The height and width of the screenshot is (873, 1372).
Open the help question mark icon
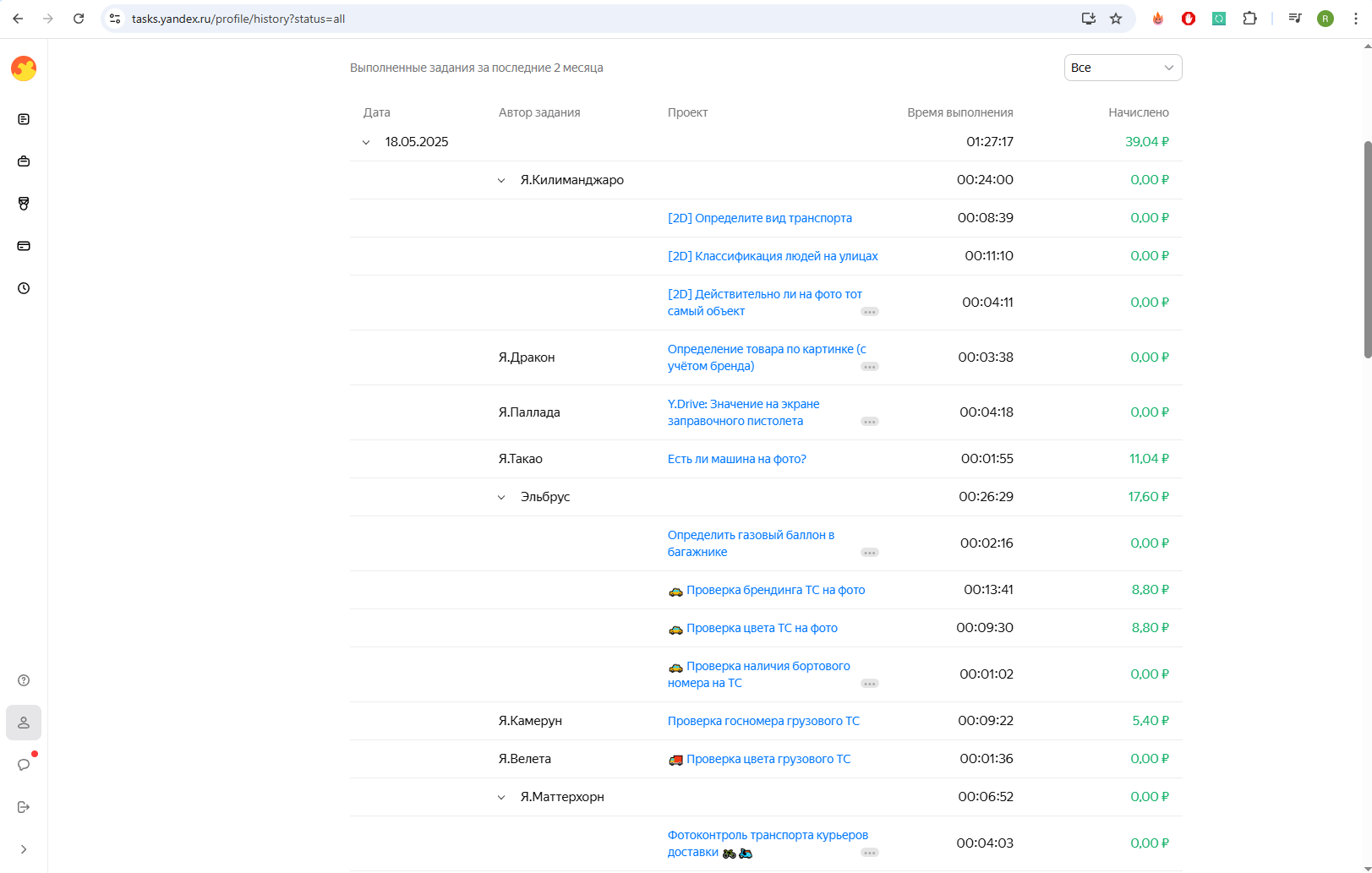click(x=24, y=680)
